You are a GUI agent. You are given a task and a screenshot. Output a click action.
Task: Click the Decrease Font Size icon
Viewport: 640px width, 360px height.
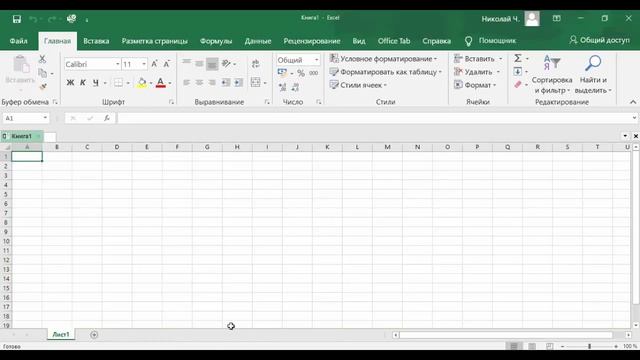pyautogui.click(x=167, y=64)
